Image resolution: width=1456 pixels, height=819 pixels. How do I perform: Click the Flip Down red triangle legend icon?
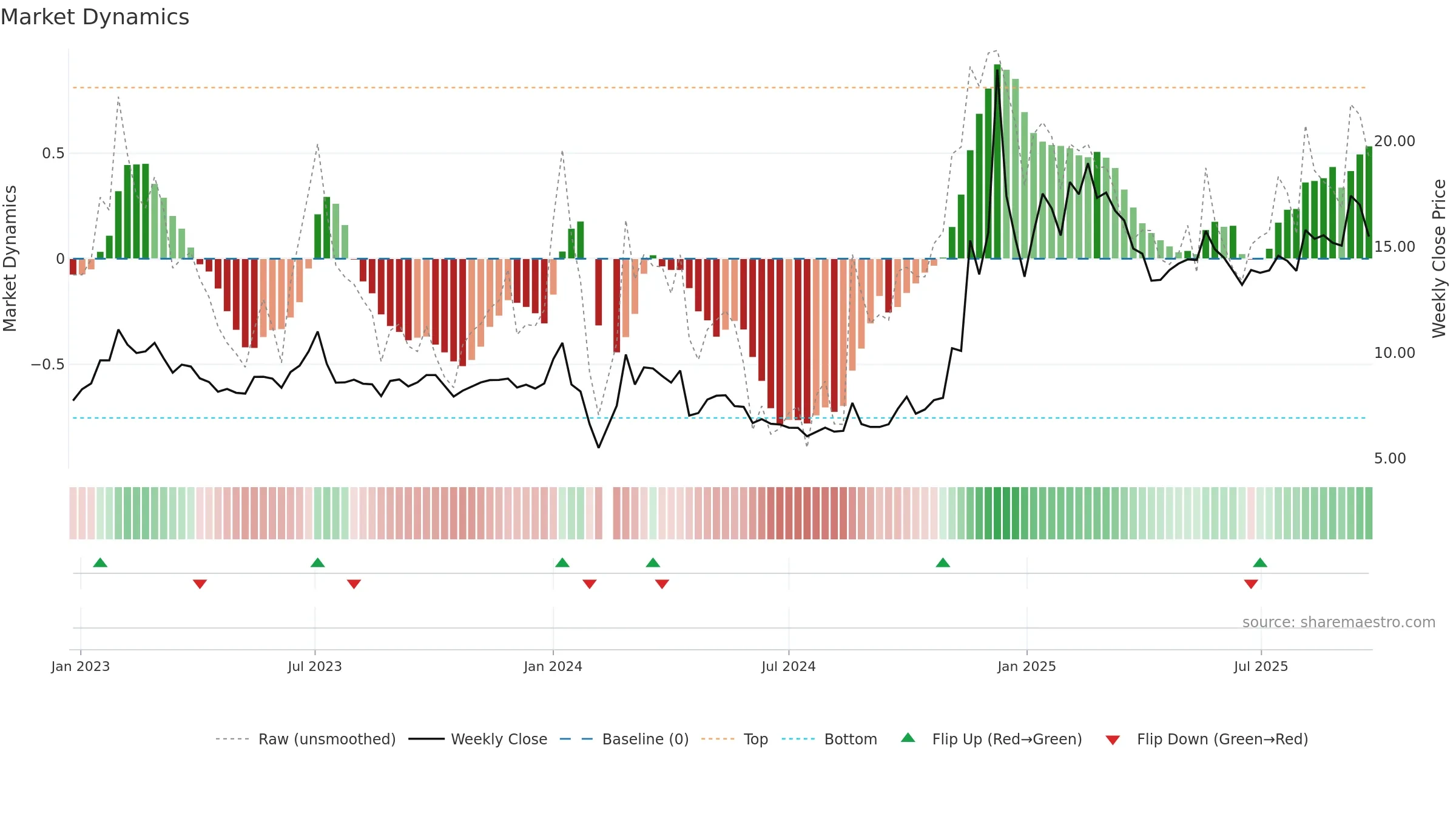click(x=1113, y=740)
